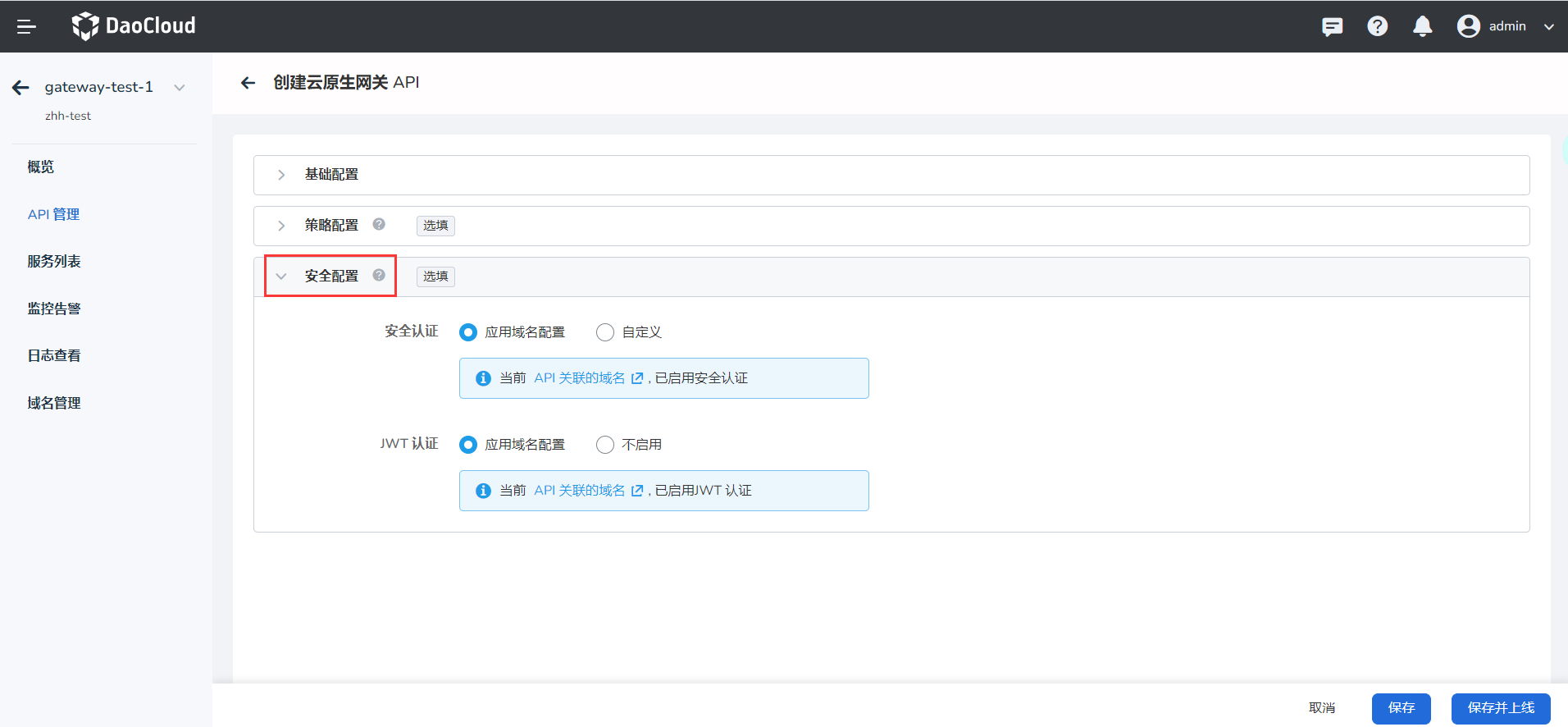Screen dimensions: 1568x727
Task: Select 应用域名配置 for JWT 认证
Action: tap(468, 445)
